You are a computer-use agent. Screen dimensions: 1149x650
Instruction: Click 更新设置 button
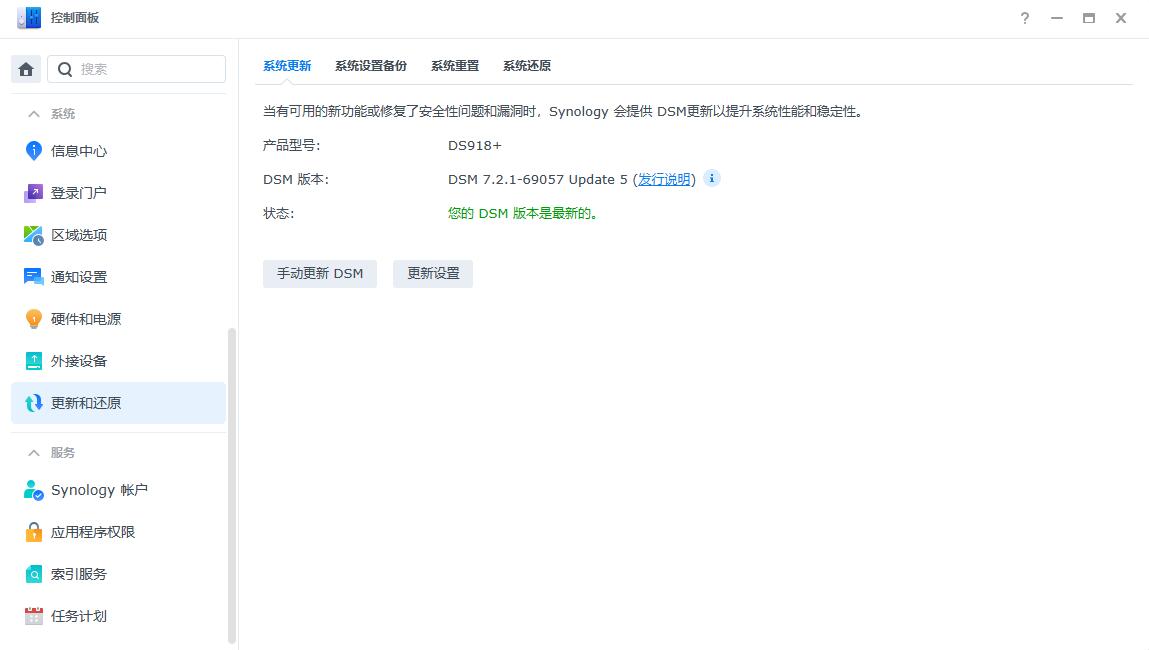pyautogui.click(x=432, y=274)
